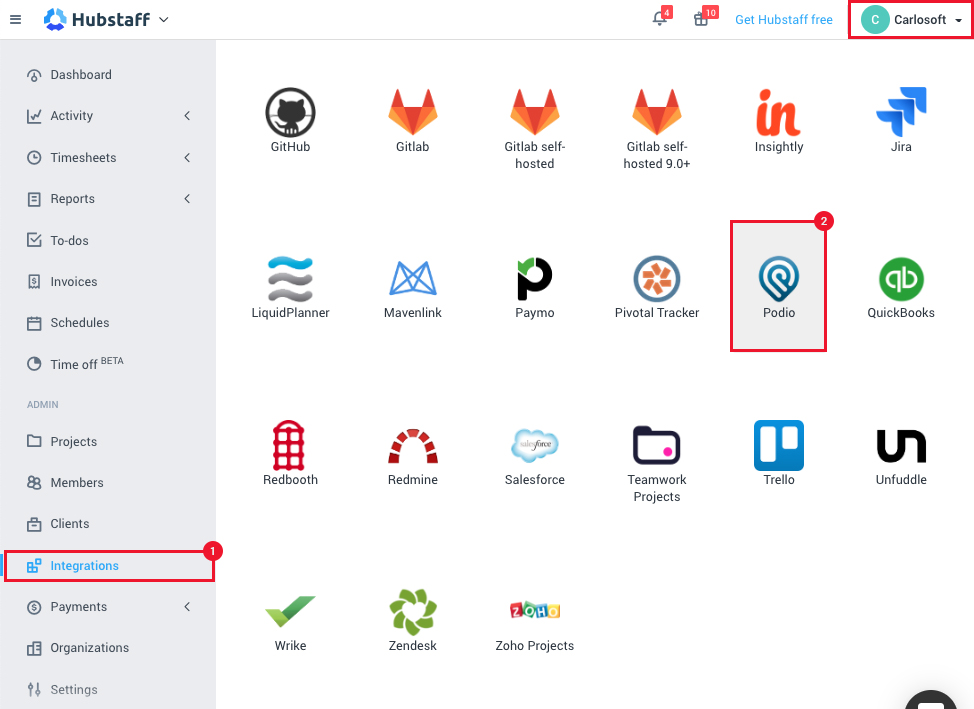Select the Redmine integration icon
Screen dimensions: 974x709
pyautogui.click(x=412, y=445)
